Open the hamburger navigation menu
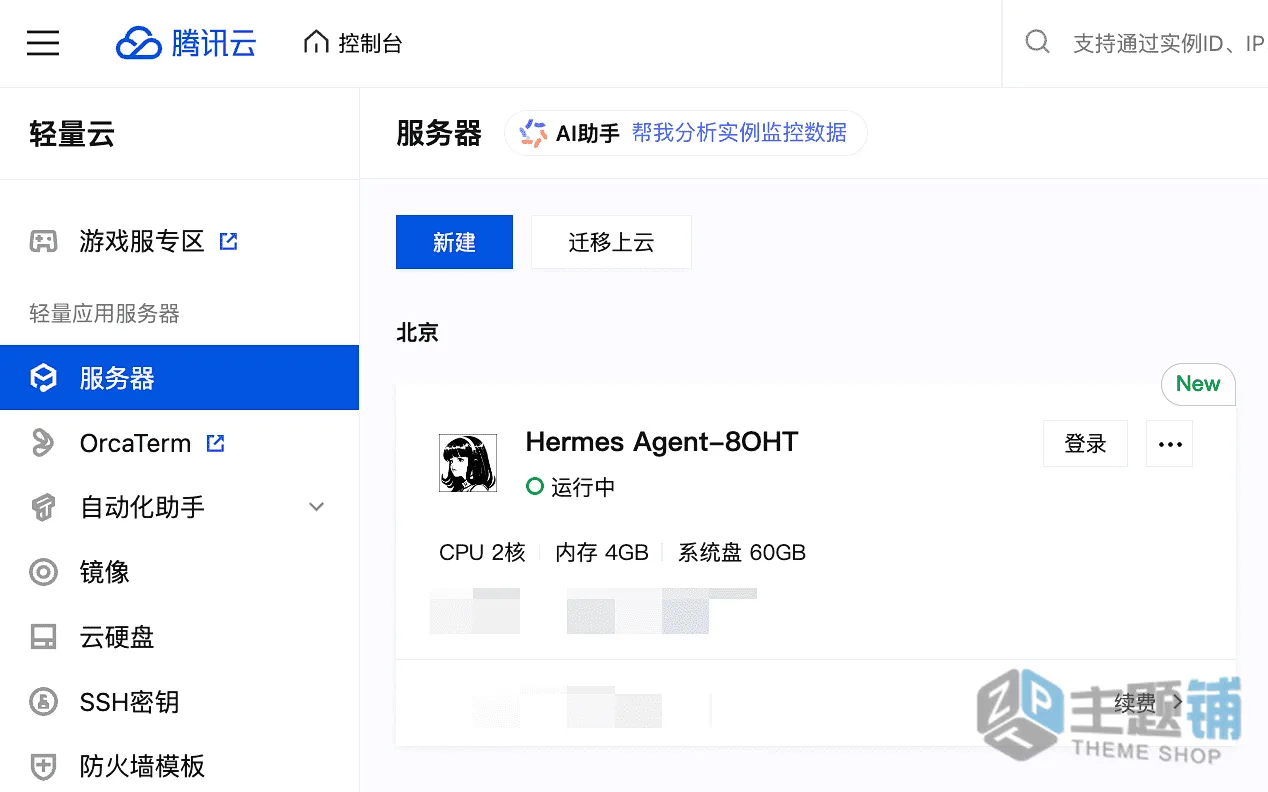Image resolution: width=1268 pixels, height=792 pixels. 43,43
